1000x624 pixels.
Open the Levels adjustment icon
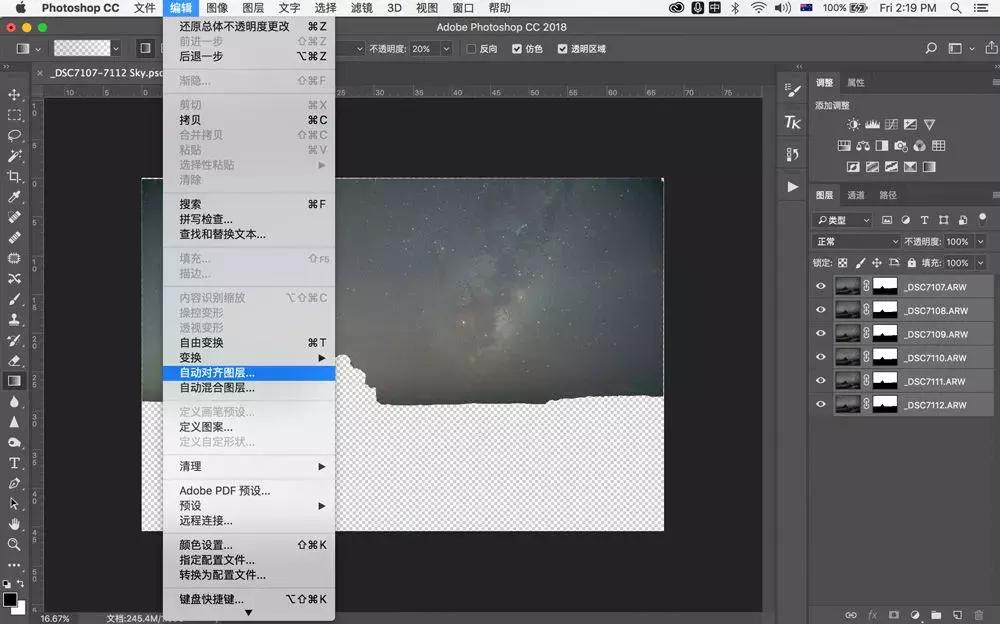871,124
